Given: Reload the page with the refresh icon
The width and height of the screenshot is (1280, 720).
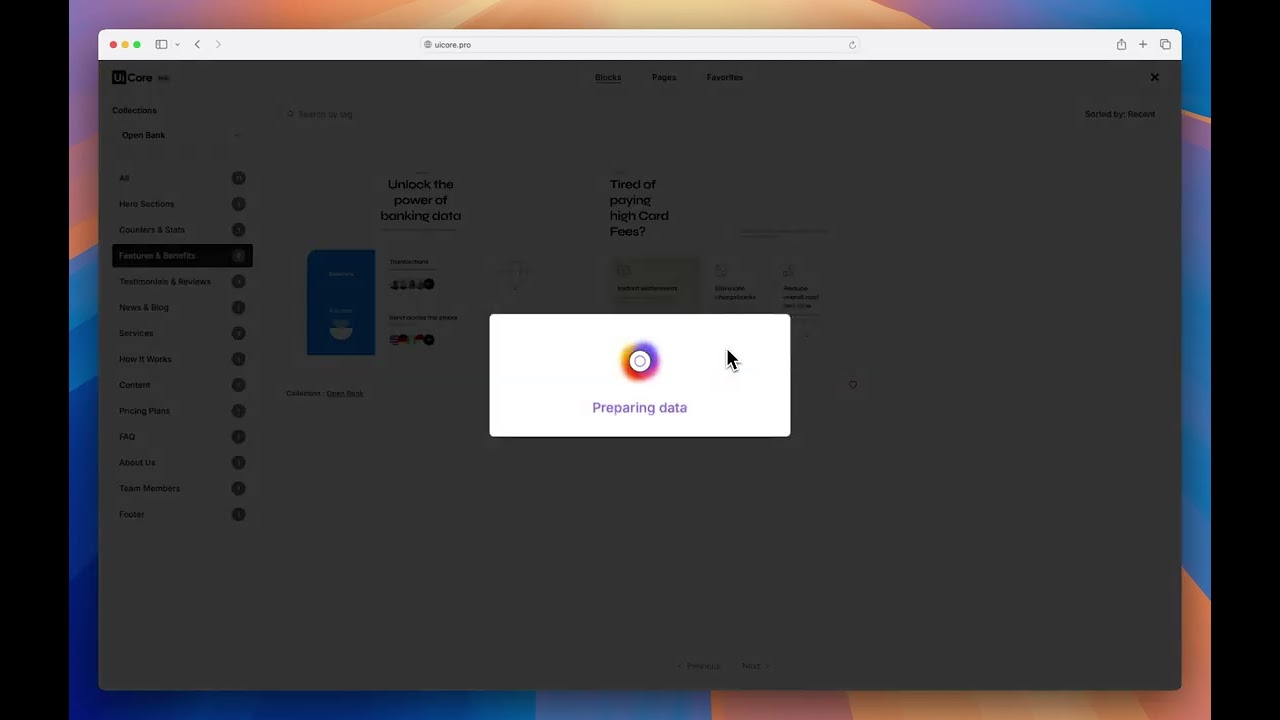Looking at the screenshot, I should click(x=852, y=44).
